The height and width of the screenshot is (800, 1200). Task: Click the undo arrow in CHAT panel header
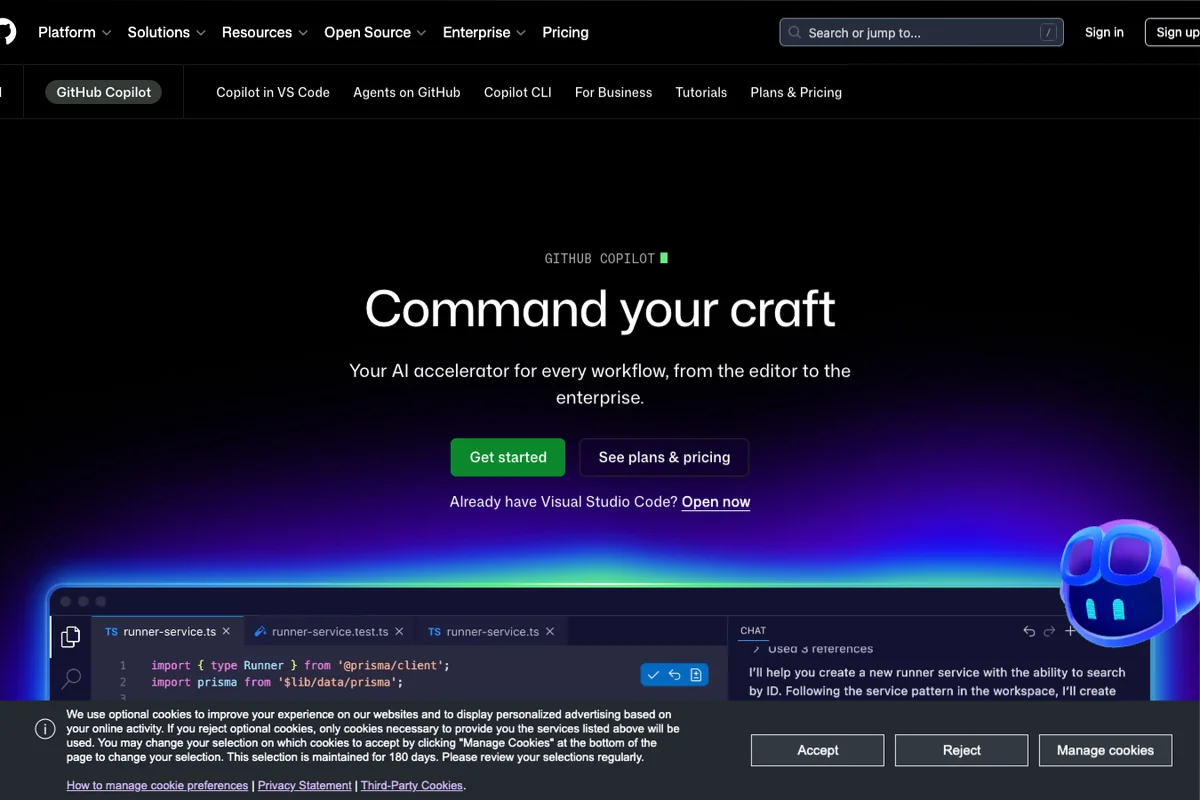pyautogui.click(x=1029, y=631)
